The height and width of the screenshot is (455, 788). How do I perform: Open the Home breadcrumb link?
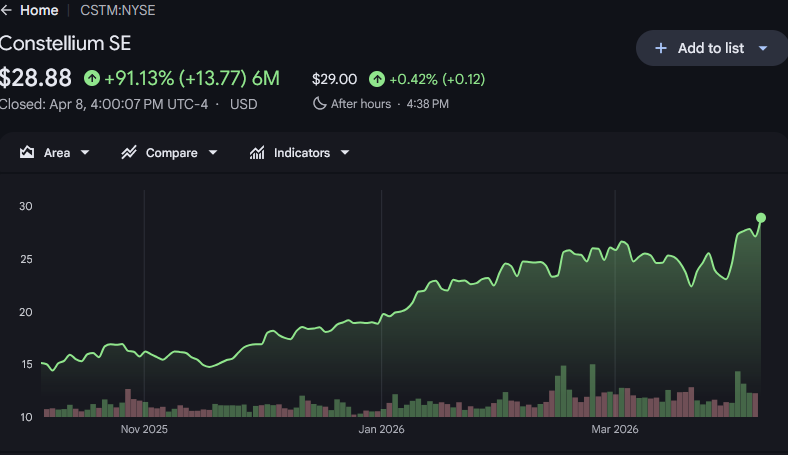39,10
